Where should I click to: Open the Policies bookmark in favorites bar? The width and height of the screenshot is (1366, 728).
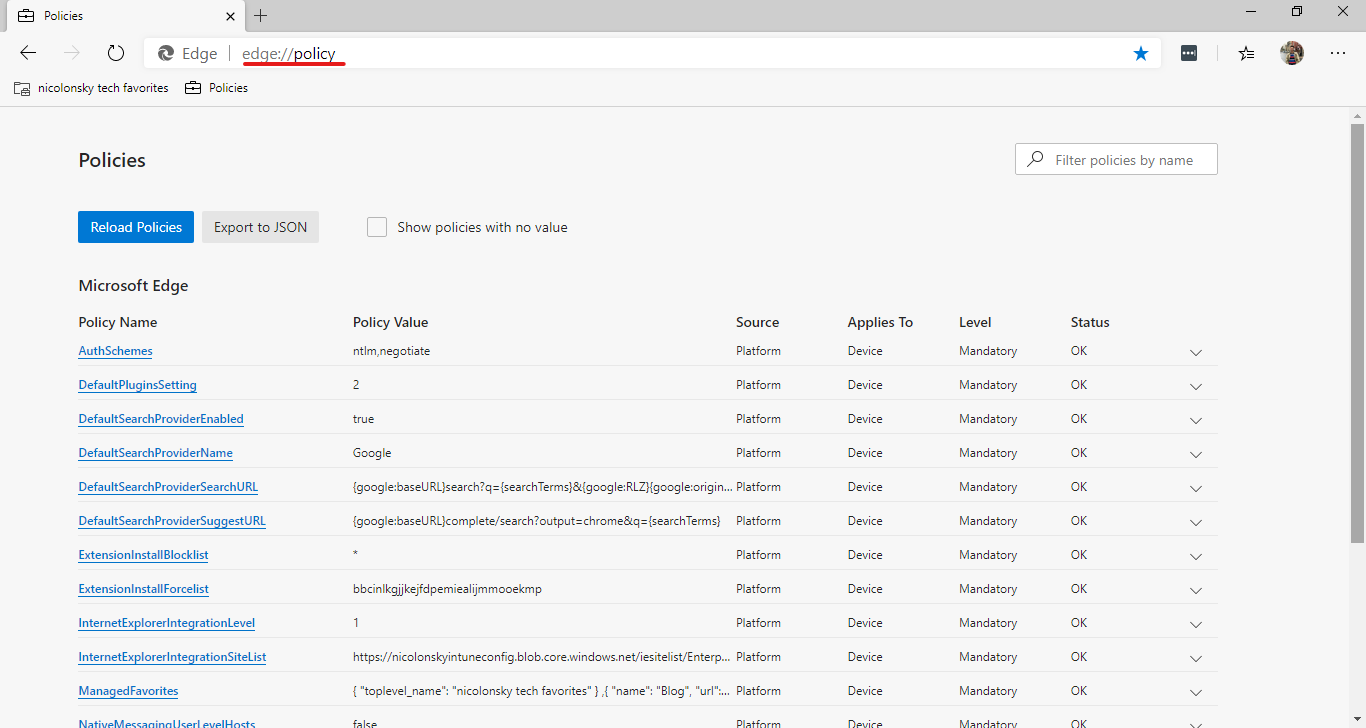(x=216, y=88)
